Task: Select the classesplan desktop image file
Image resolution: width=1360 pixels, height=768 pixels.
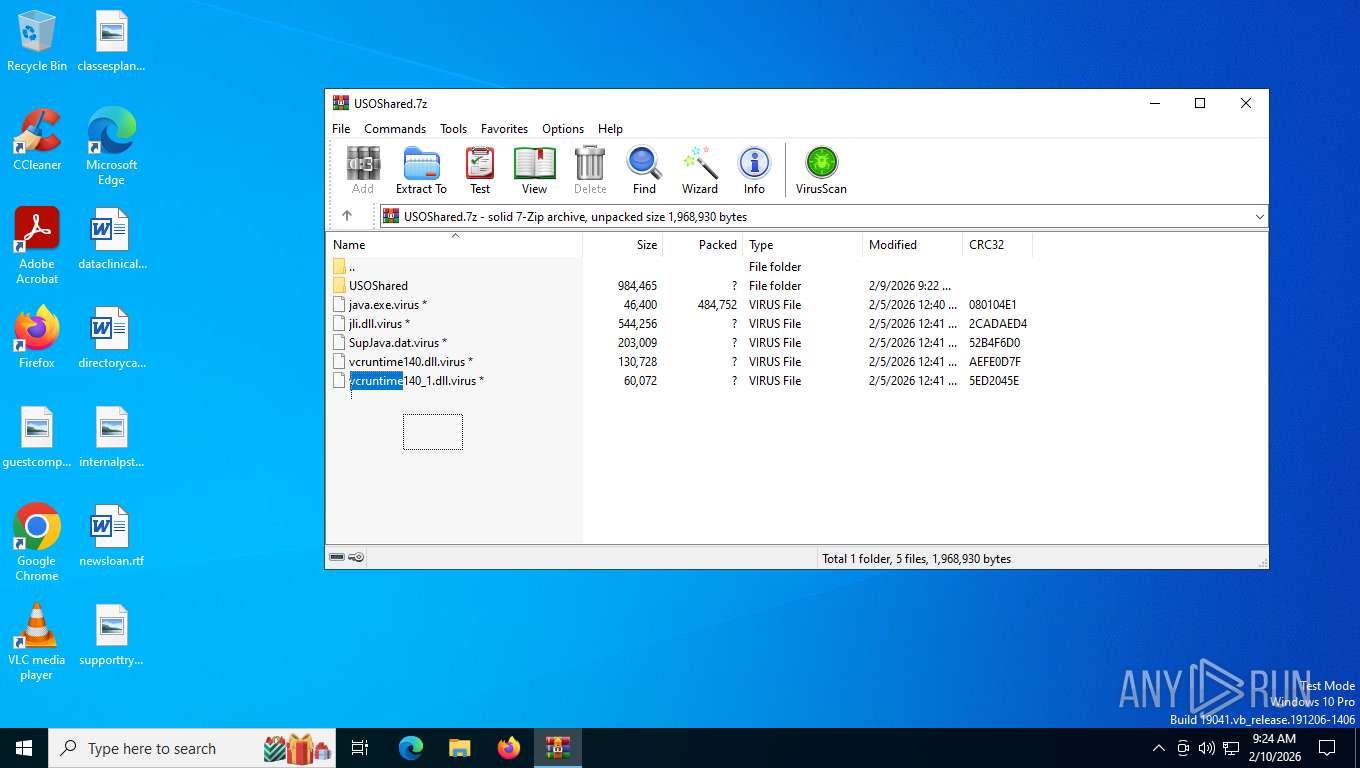Action: 111,41
